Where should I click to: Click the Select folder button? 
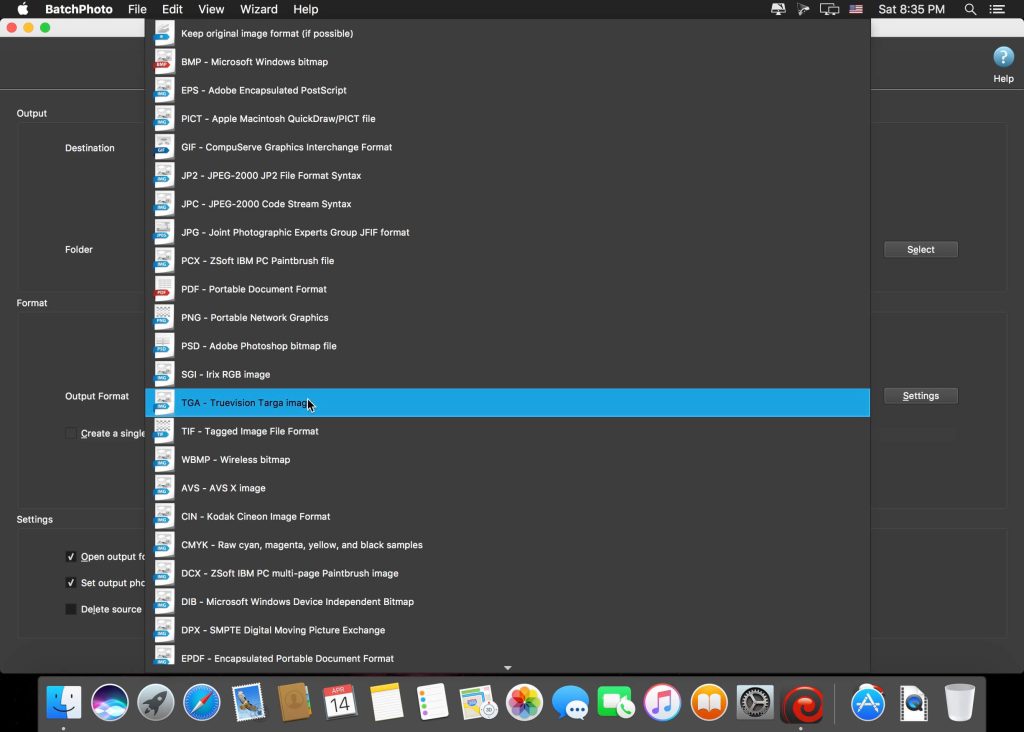click(x=920, y=250)
